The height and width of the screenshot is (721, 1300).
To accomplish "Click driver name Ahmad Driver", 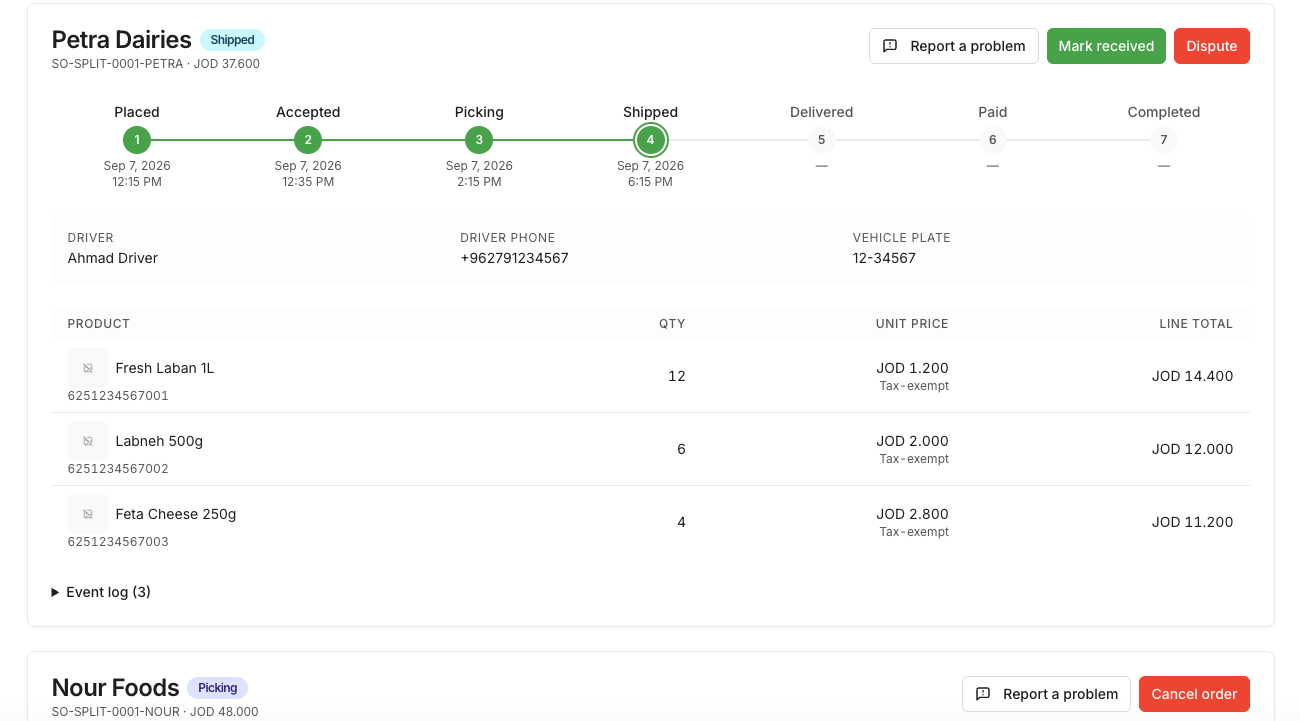I will [113, 258].
